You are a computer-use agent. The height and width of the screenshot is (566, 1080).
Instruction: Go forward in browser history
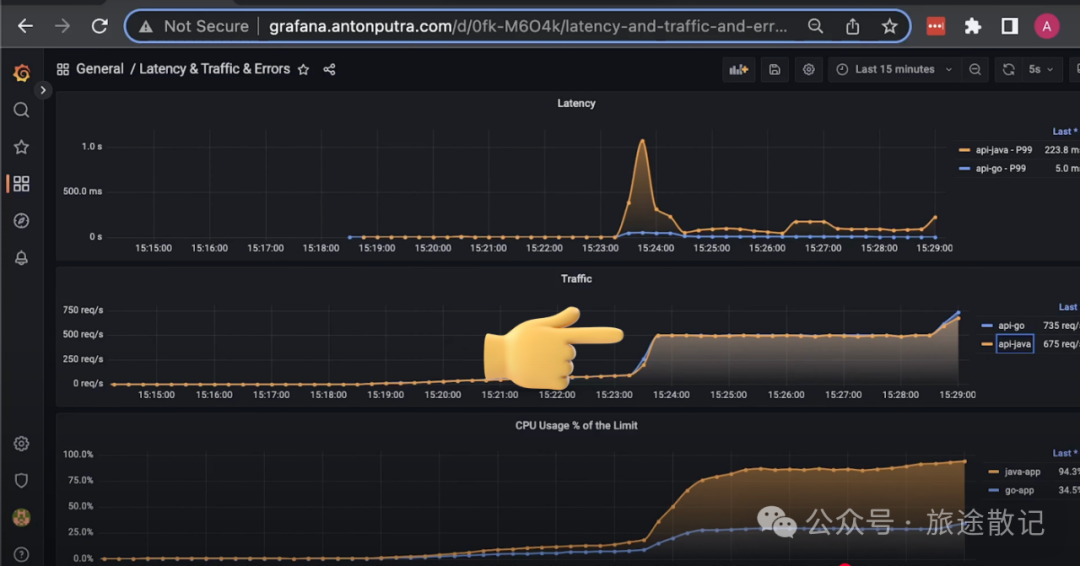pyautogui.click(x=63, y=26)
